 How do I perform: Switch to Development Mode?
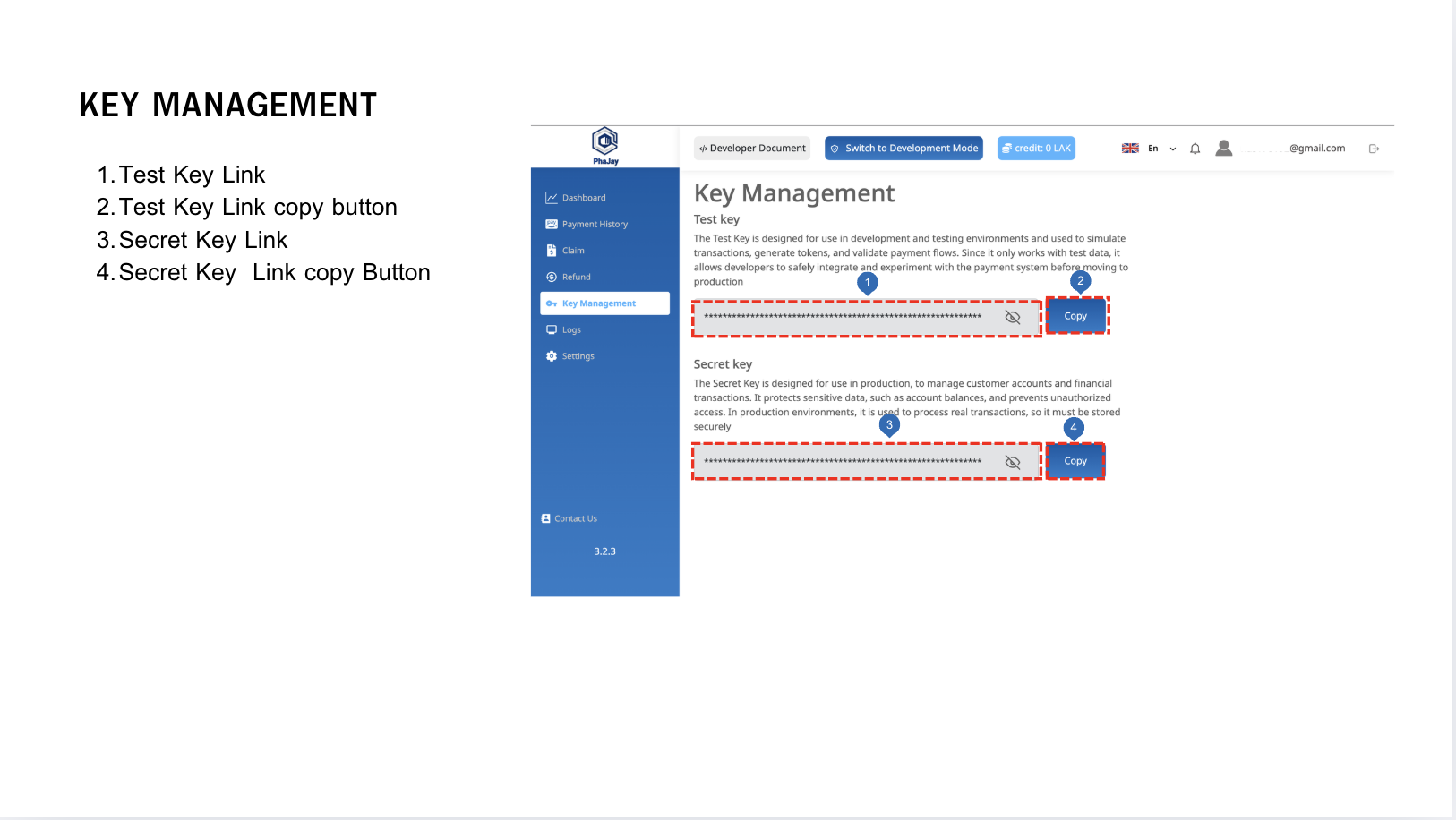pyautogui.click(x=904, y=149)
